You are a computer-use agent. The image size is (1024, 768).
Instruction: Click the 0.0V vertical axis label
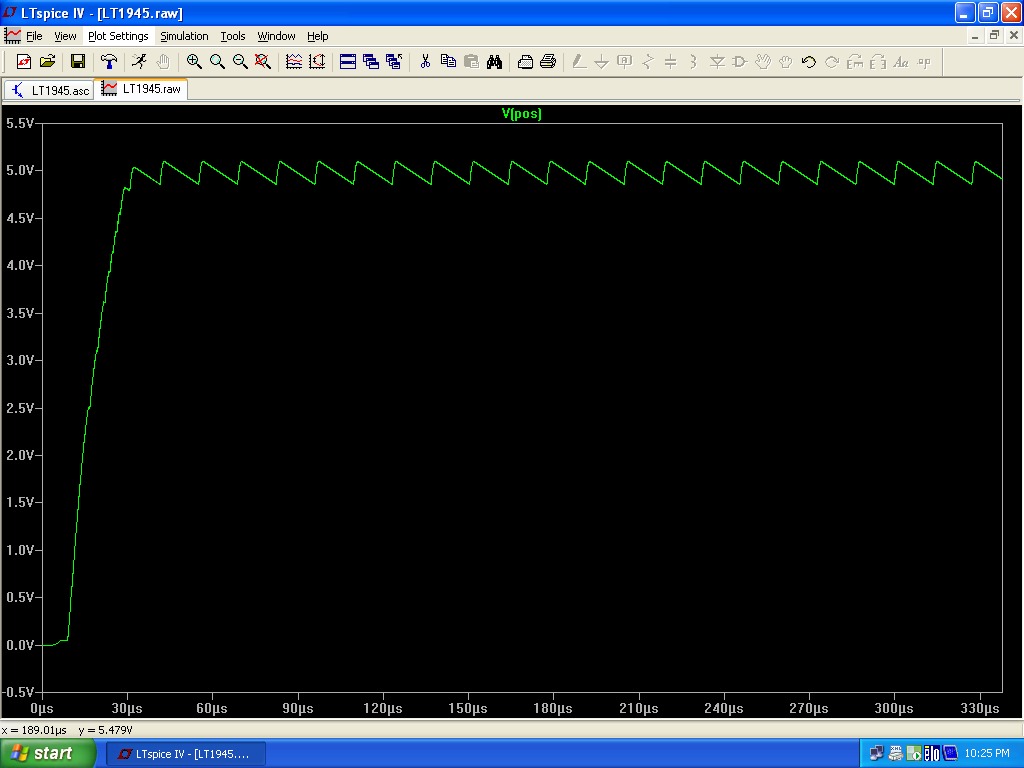tap(20, 645)
